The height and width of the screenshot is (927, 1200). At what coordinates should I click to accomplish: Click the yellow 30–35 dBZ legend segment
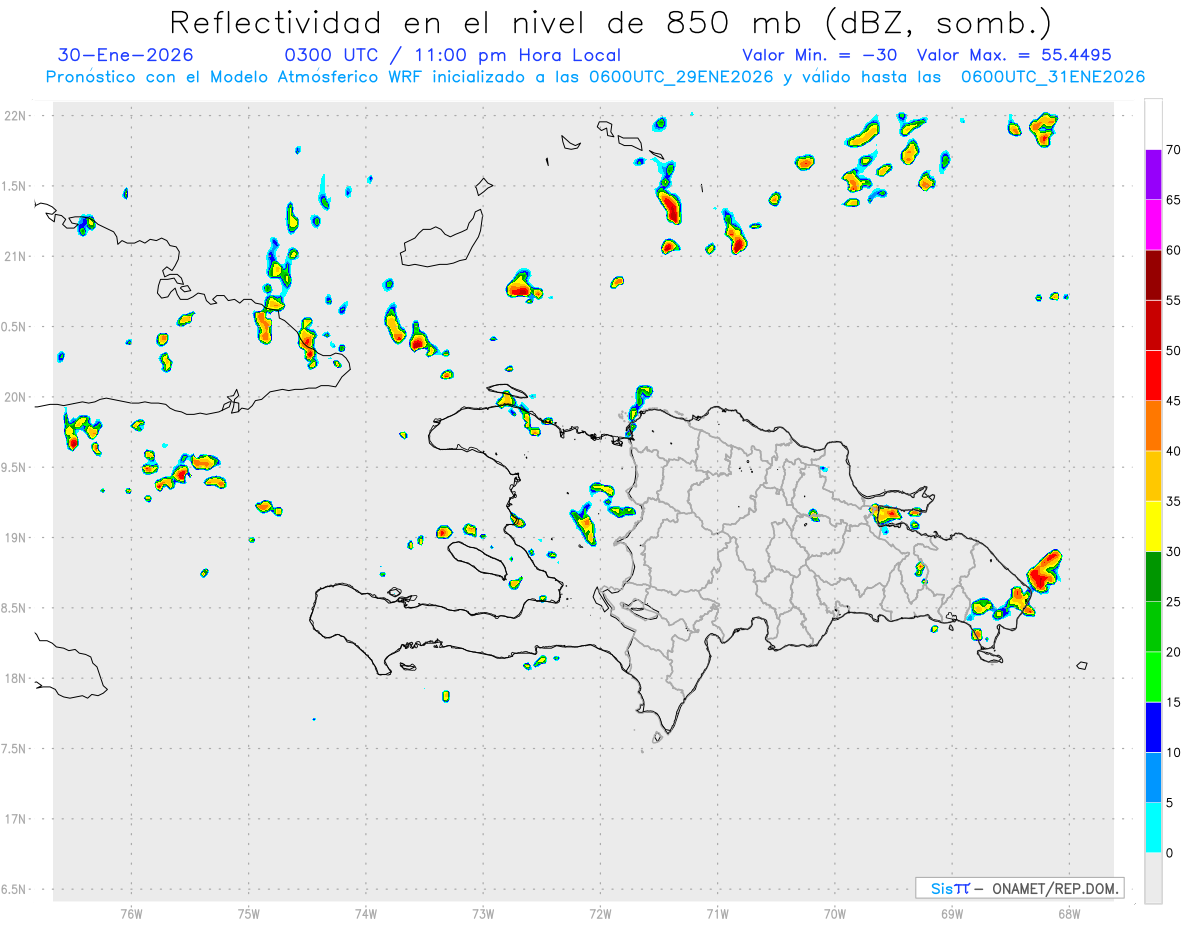1153,527
